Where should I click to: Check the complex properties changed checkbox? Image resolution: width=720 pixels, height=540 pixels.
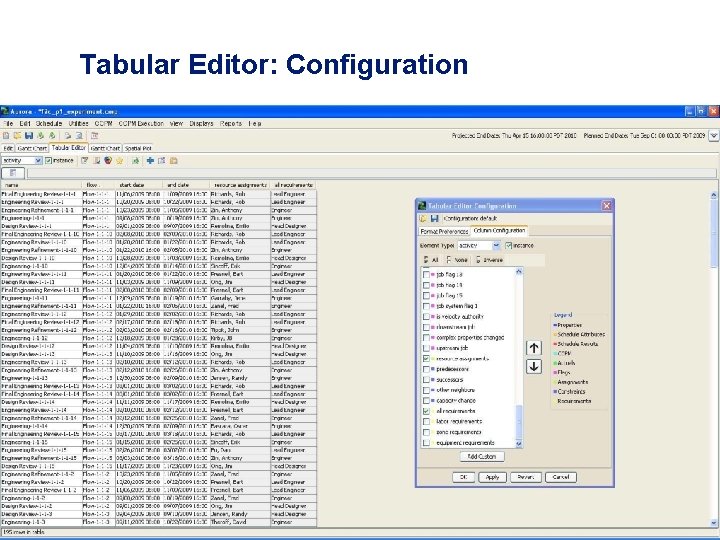pyautogui.click(x=426, y=338)
